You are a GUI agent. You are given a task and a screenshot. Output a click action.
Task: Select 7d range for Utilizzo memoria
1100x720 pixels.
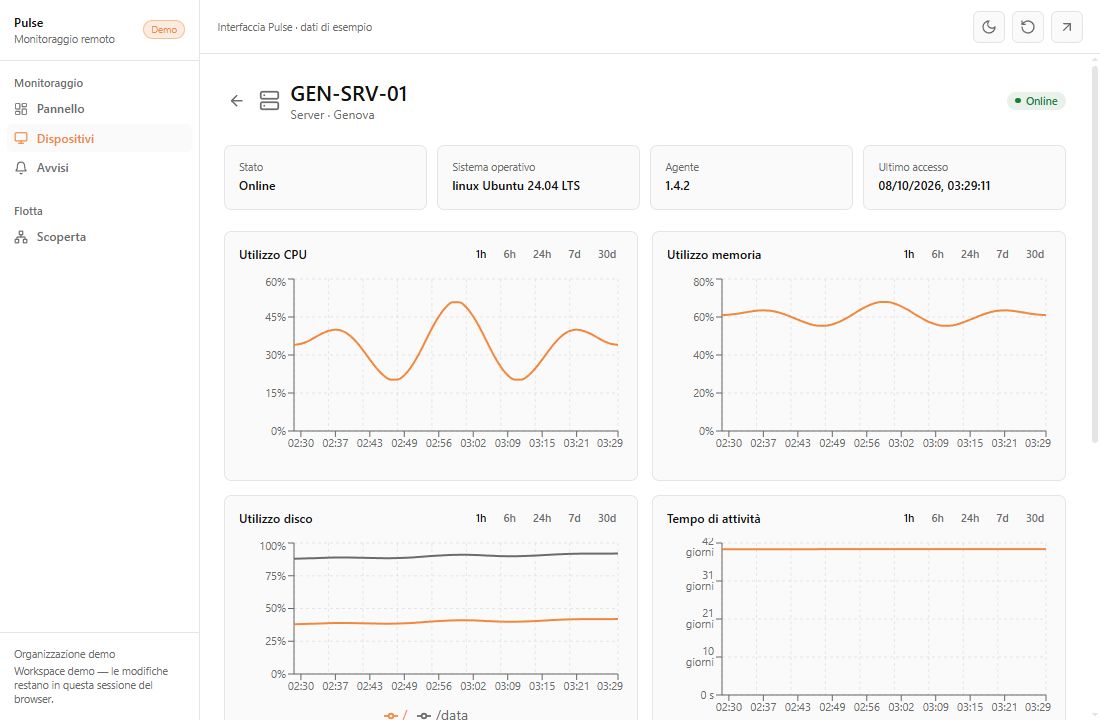1002,254
